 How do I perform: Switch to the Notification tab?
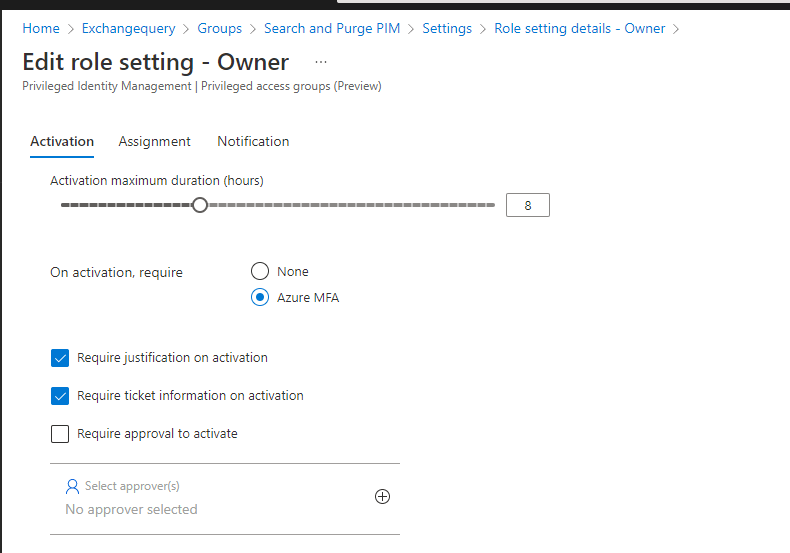coord(253,142)
